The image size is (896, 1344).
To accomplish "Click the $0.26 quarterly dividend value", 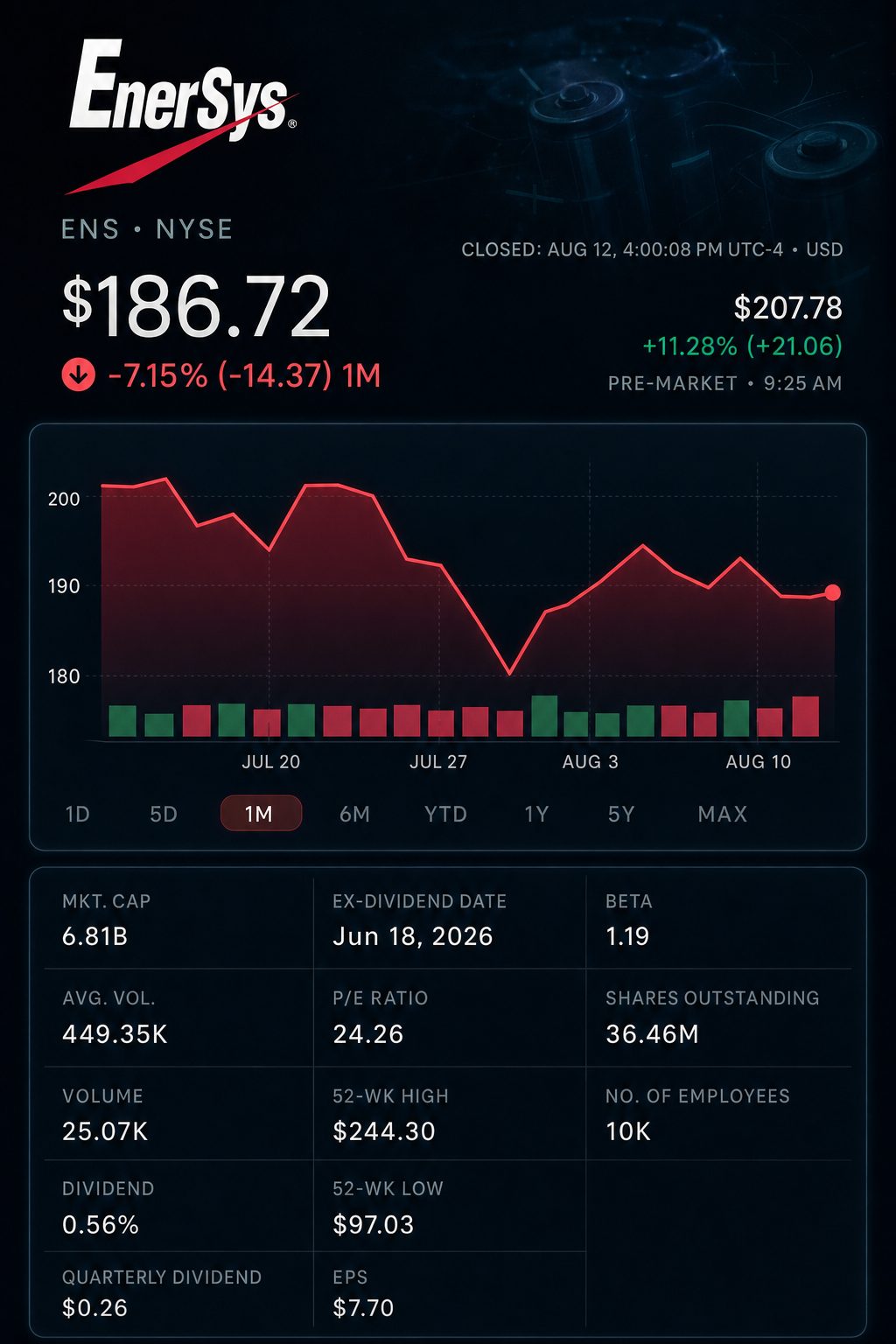I will (94, 1308).
